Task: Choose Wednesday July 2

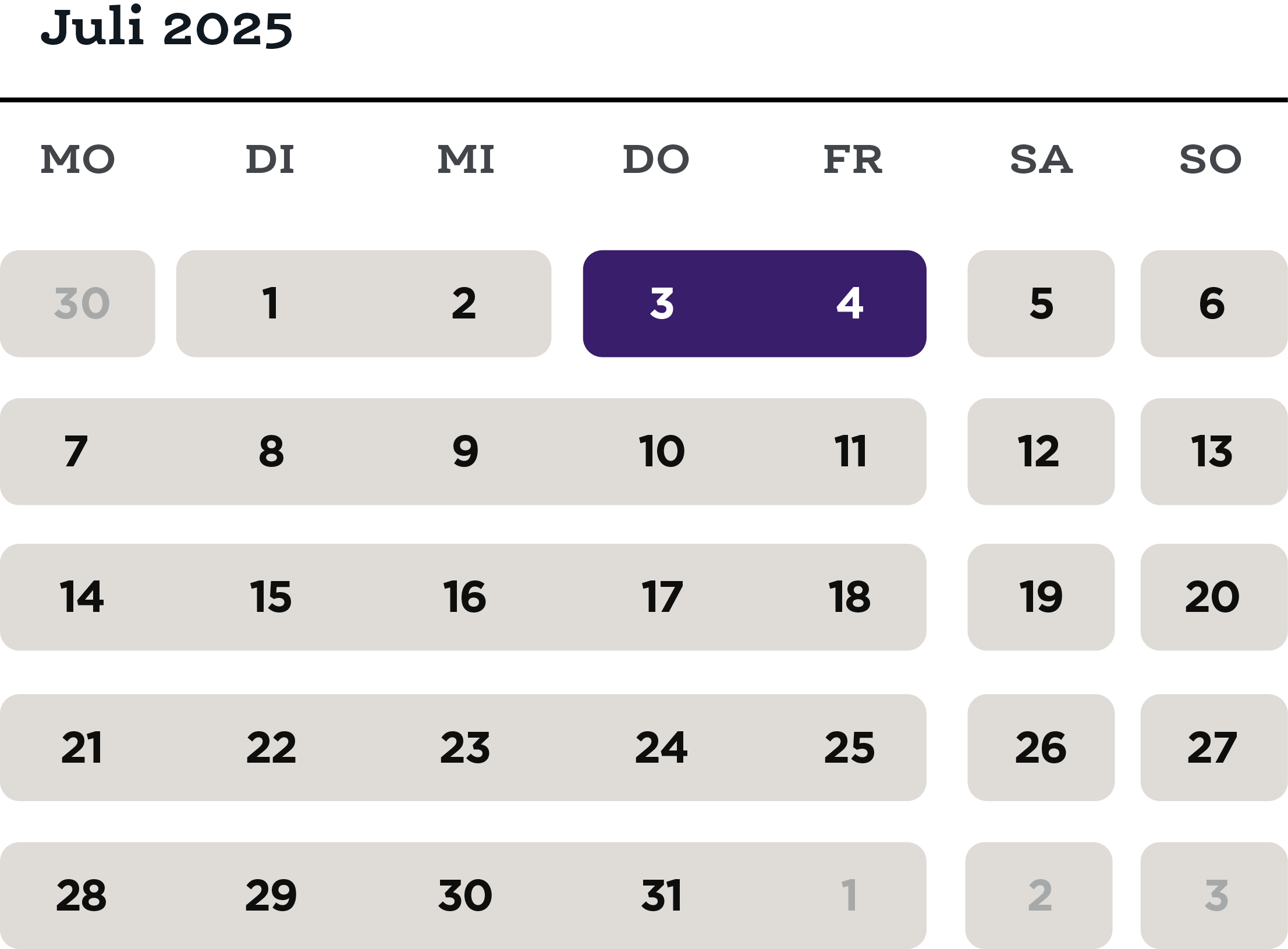Action: (464, 303)
